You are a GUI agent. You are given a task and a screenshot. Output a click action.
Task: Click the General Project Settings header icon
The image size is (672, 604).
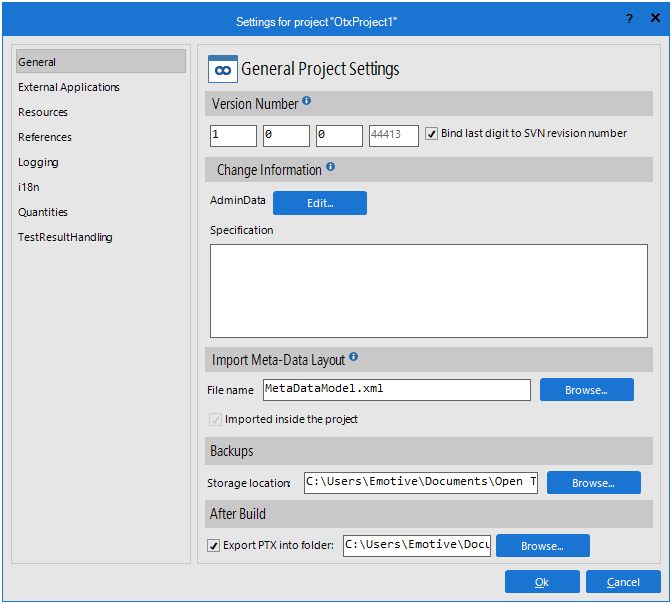[223, 69]
